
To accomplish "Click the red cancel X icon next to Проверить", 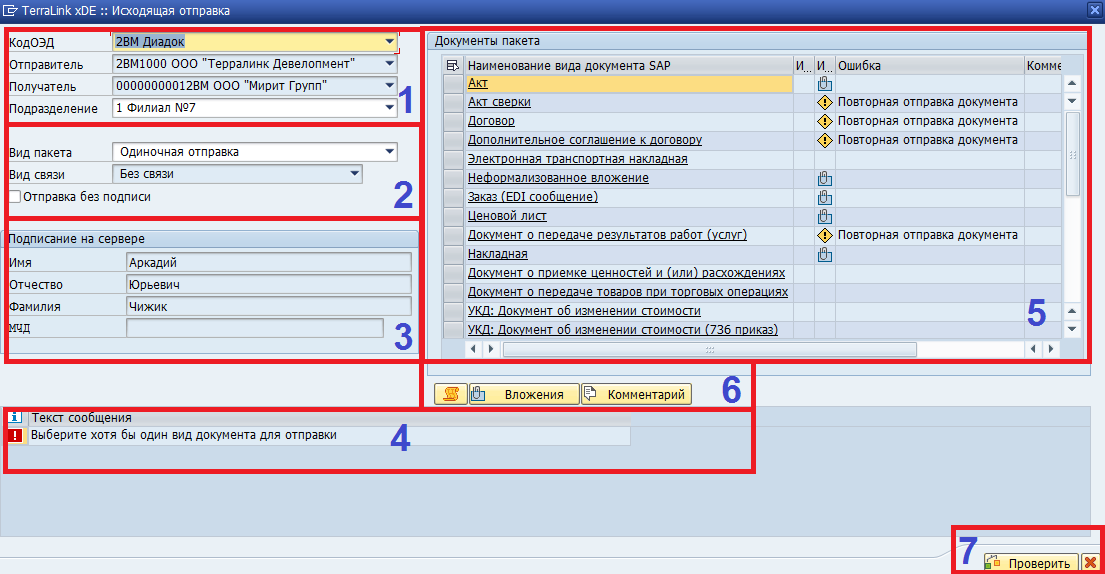I will [x=1091, y=563].
